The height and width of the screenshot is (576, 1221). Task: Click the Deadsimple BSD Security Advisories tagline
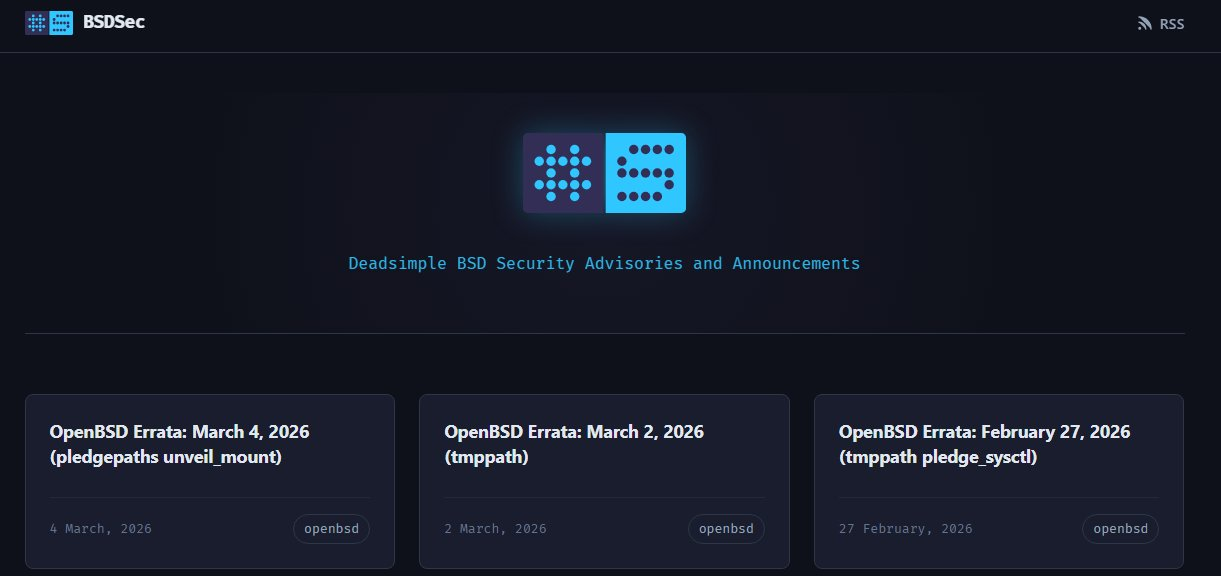(604, 264)
